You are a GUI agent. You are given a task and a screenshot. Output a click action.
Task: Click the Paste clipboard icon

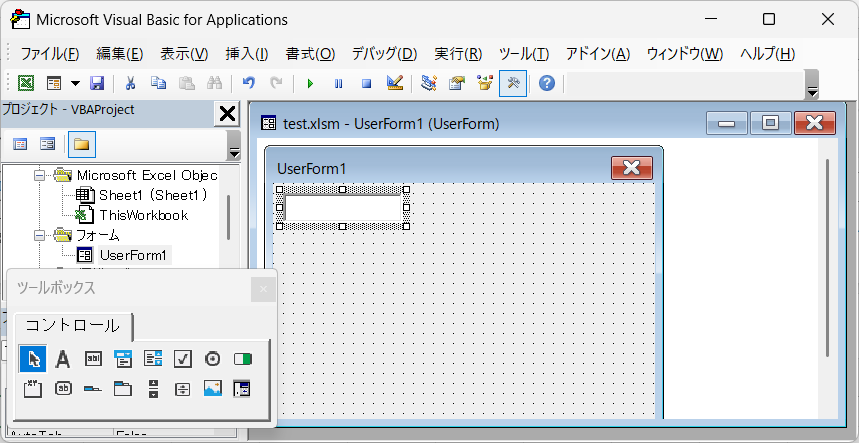pyautogui.click(x=187, y=83)
